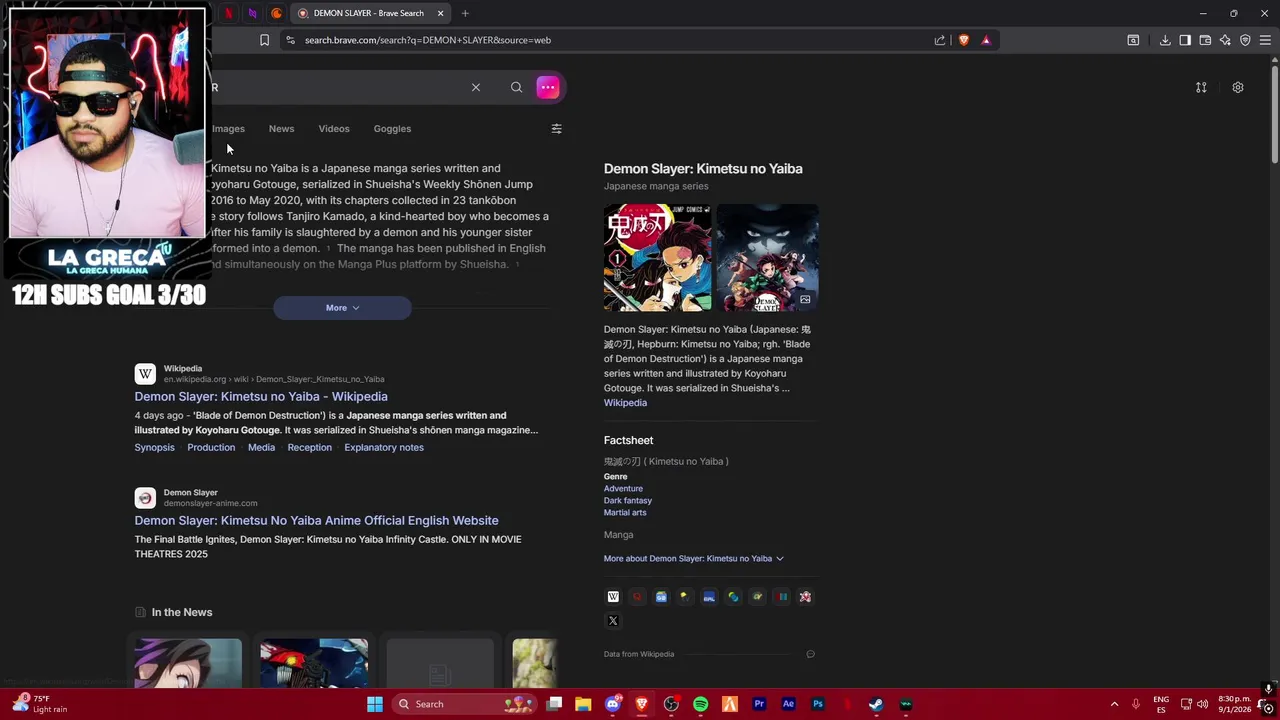
Task: Open the weather widget showing 75°F Light rain
Action: point(40,704)
